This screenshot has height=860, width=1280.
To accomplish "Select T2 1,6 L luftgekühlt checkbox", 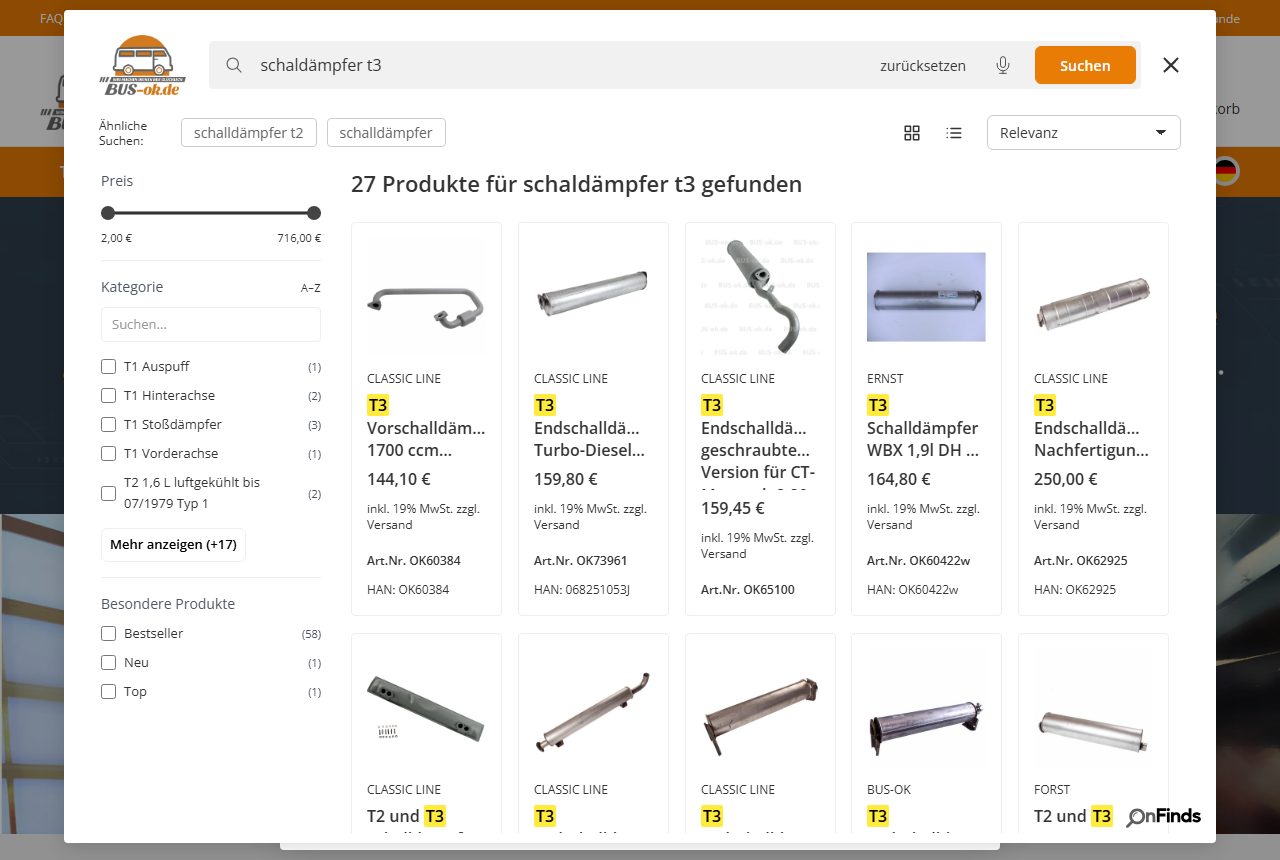I will [x=109, y=493].
